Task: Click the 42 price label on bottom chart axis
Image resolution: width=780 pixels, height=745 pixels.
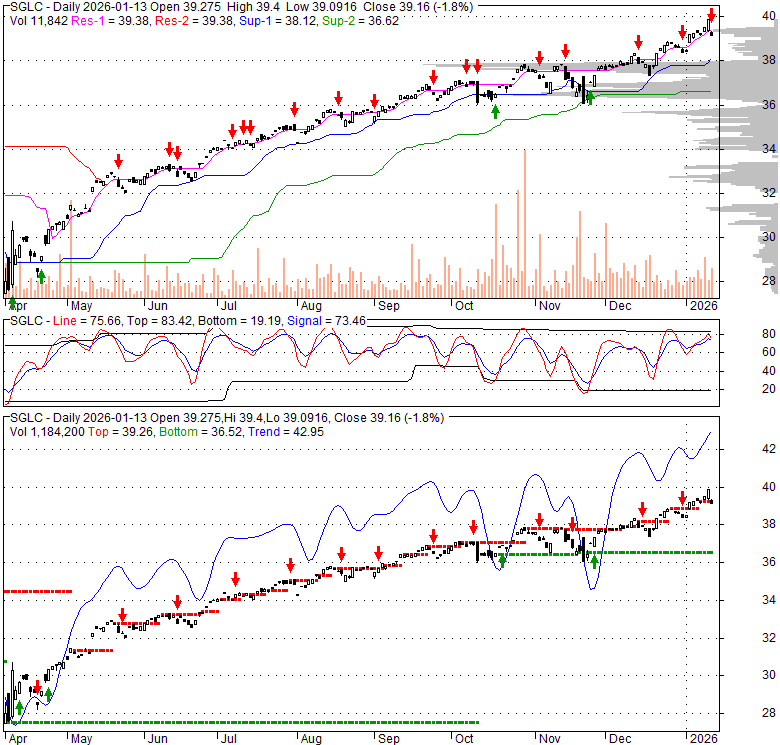Action: (x=769, y=449)
